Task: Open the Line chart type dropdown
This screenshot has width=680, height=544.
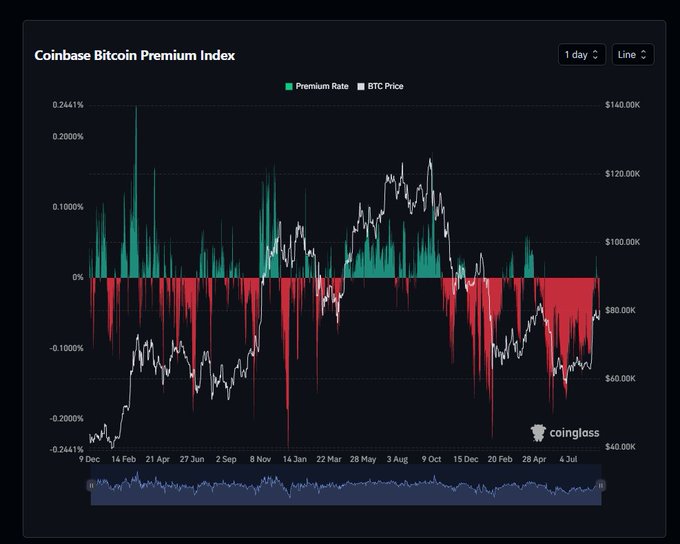Action: (632, 55)
